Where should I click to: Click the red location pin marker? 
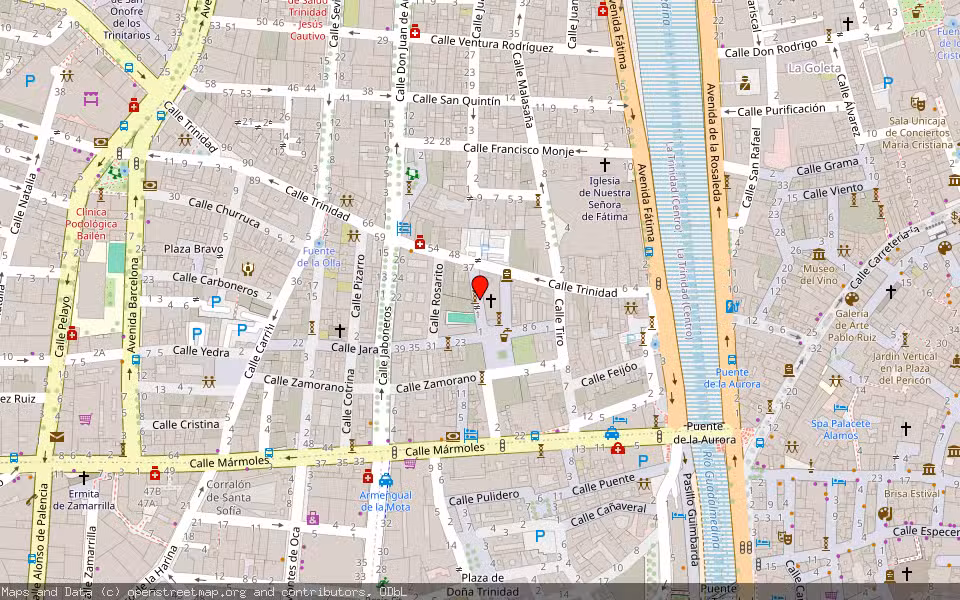click(x=480, y=288)
